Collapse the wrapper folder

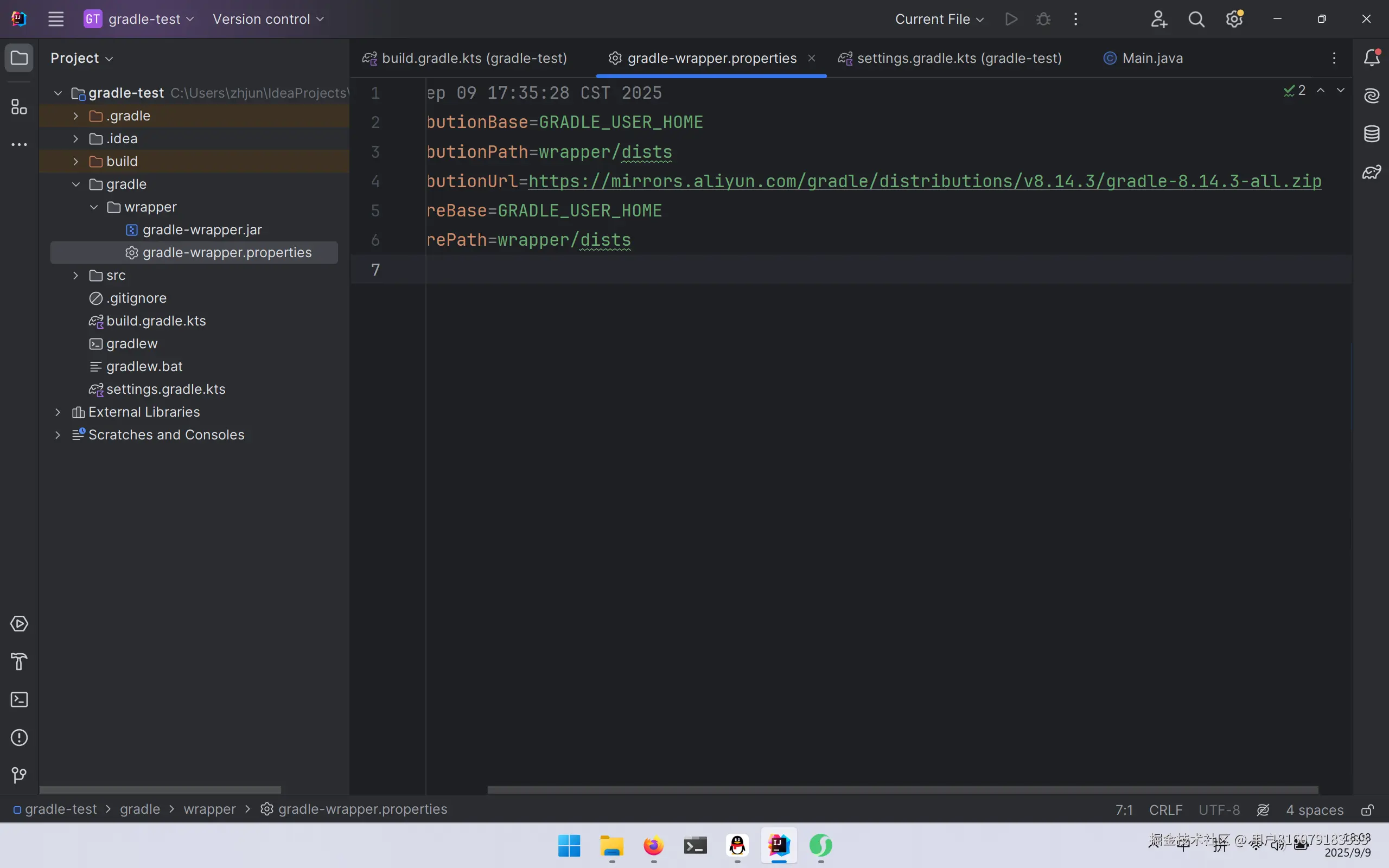coord(93,207)
